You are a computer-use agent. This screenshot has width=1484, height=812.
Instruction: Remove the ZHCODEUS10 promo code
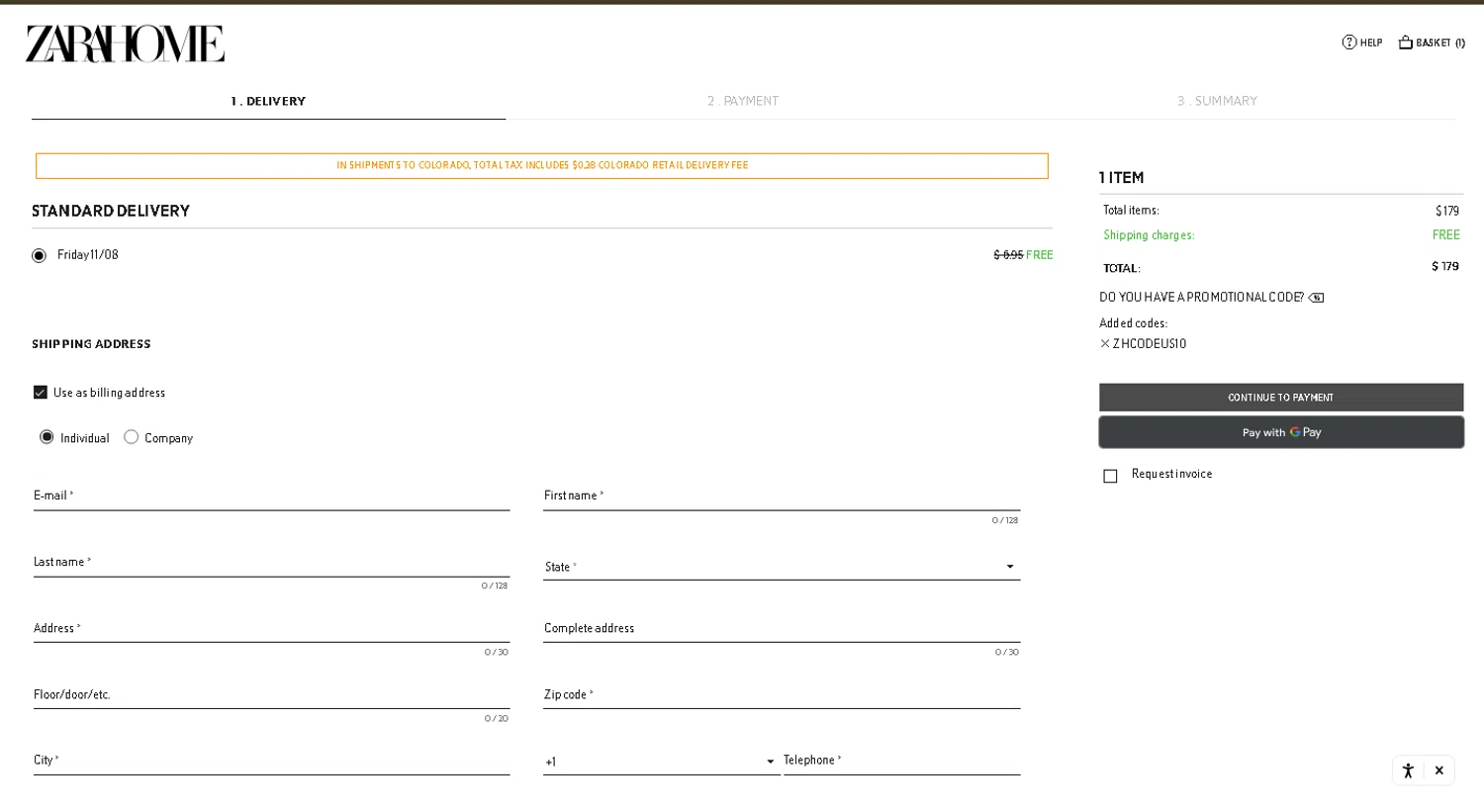pos(1105,344)
